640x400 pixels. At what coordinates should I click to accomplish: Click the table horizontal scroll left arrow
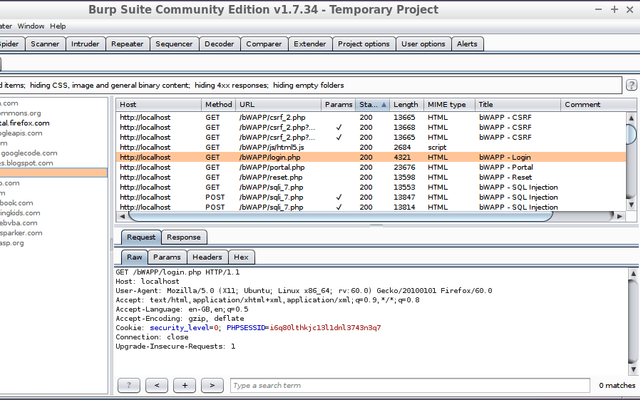pos(122,216)
